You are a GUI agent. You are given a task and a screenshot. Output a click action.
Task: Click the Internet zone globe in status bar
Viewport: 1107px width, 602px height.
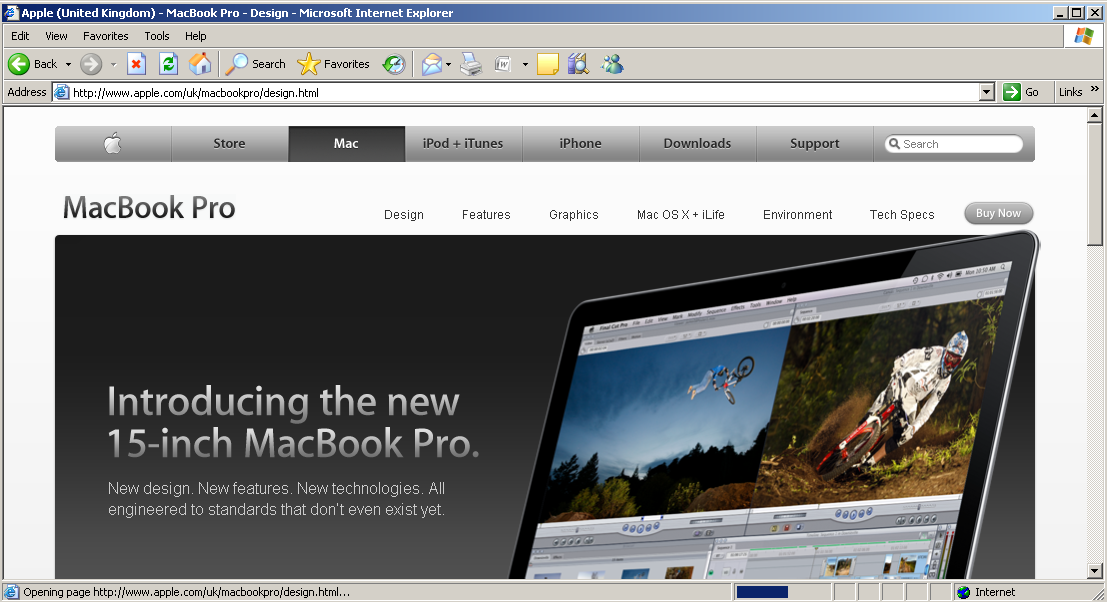point(964,592)
